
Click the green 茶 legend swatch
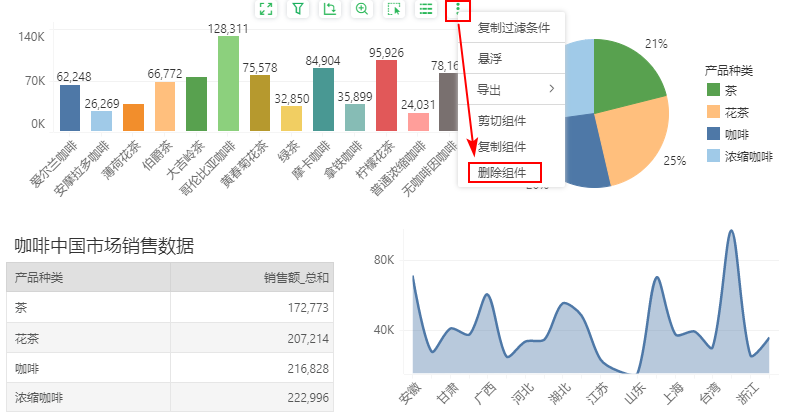tap(713, 90)
